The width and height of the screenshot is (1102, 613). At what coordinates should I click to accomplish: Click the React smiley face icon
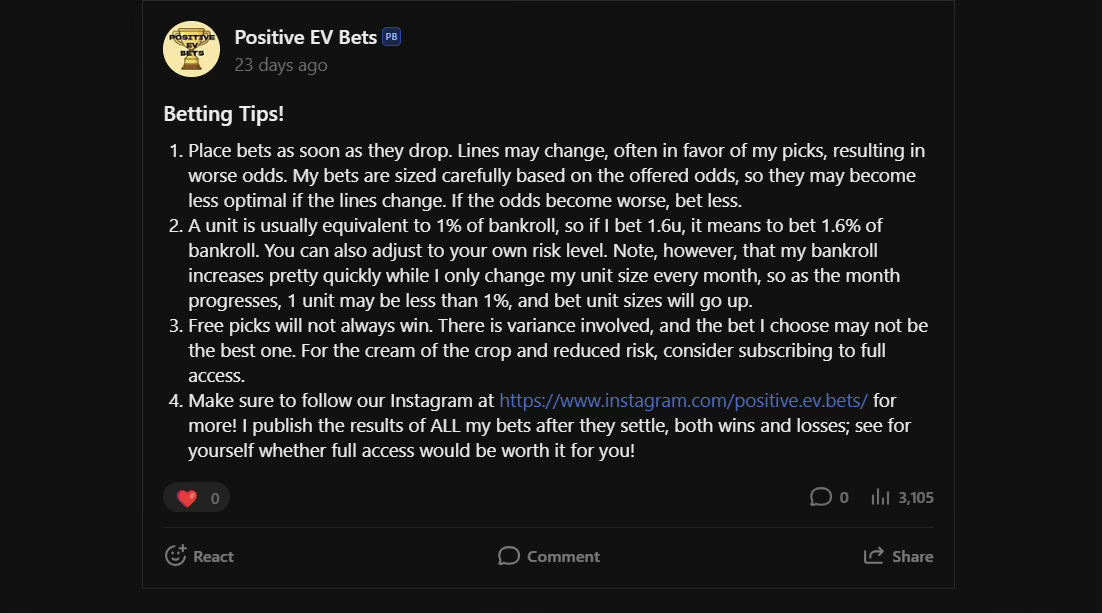click(176, 556)
